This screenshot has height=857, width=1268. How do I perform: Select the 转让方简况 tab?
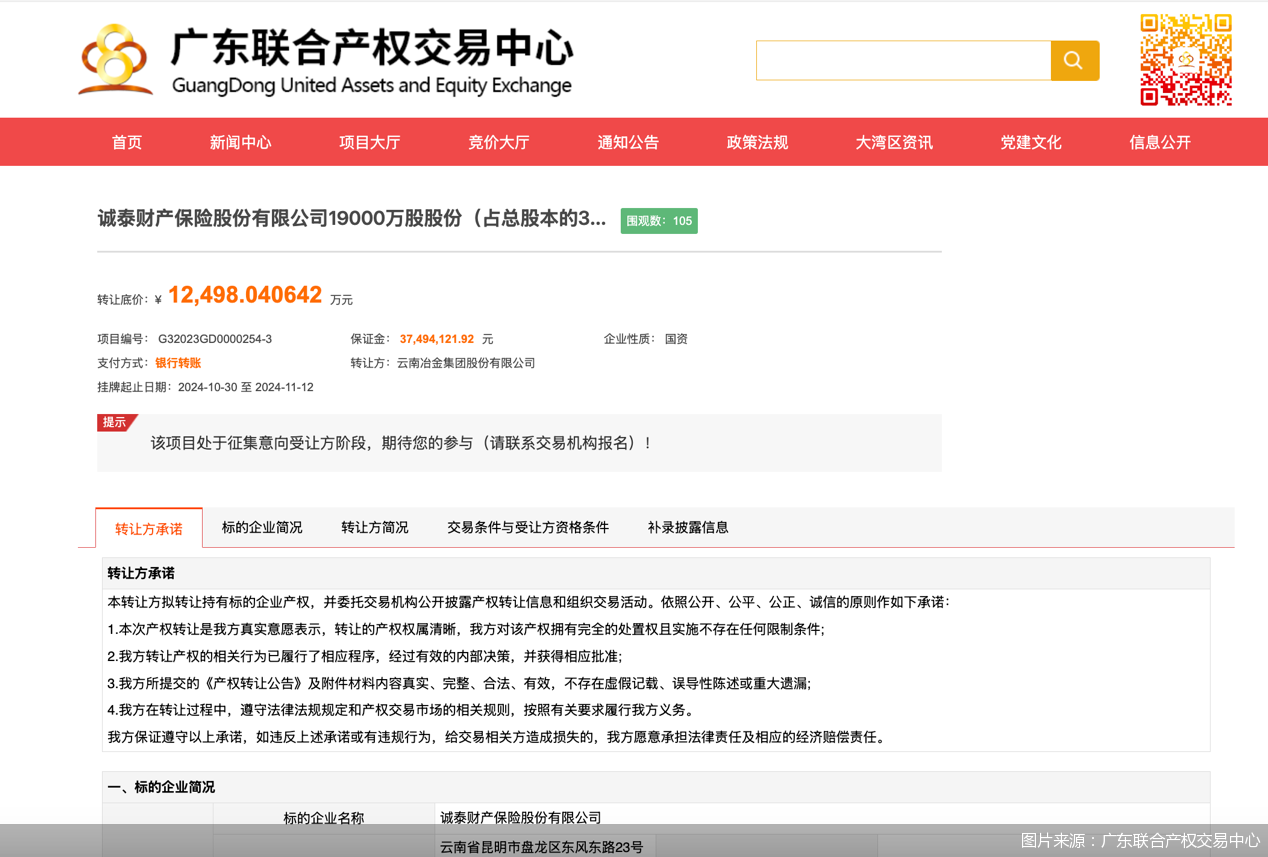coord(375,527)
